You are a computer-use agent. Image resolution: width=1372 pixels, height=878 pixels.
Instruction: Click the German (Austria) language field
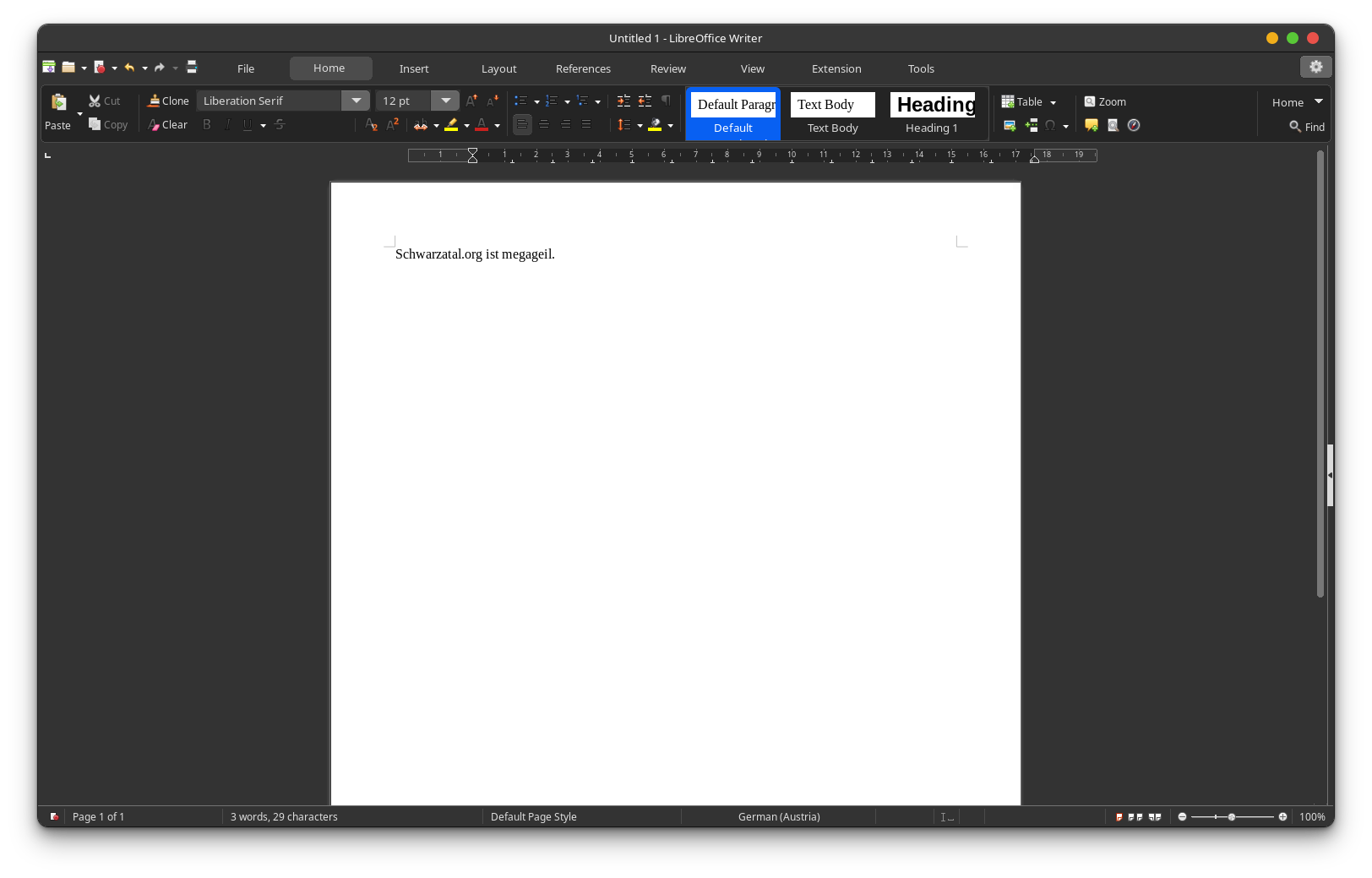778,817
